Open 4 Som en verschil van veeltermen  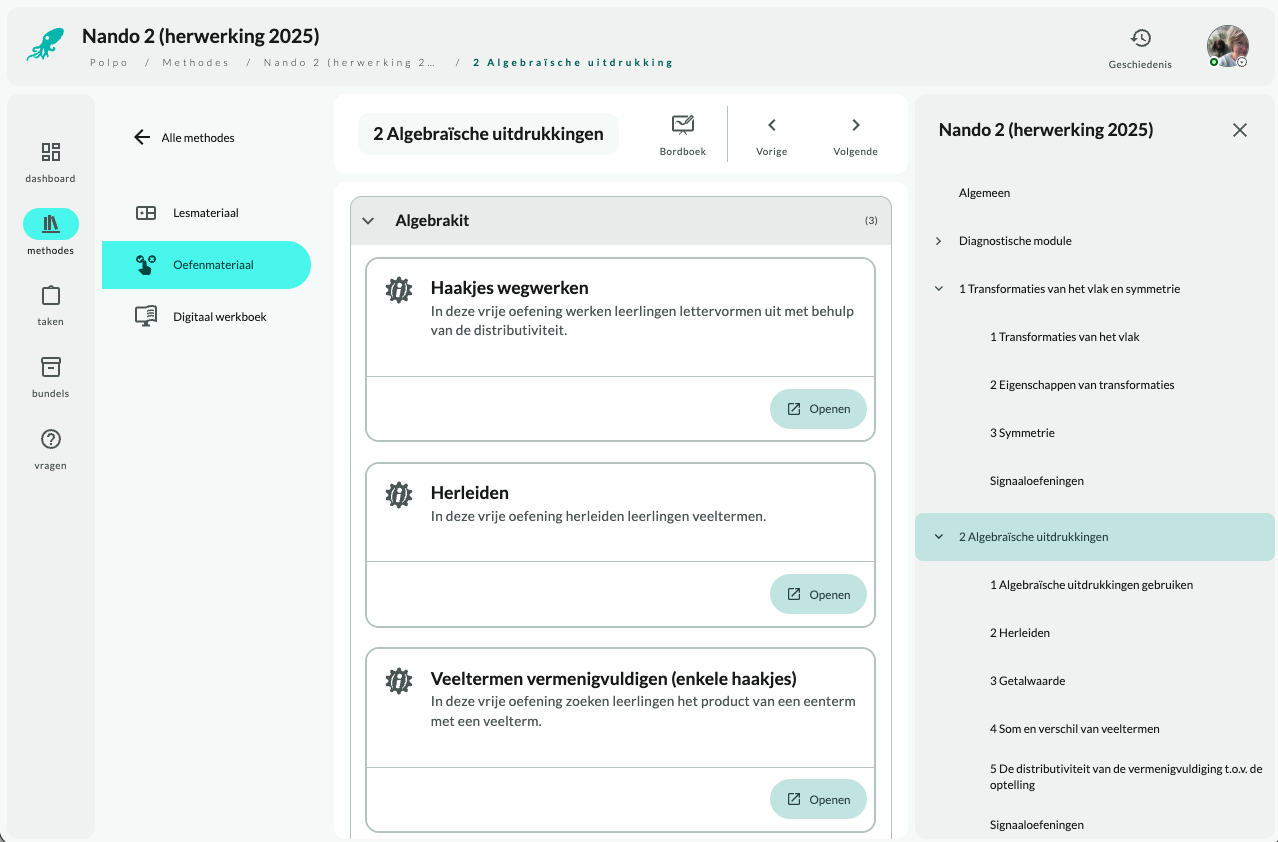point(1074,729)
